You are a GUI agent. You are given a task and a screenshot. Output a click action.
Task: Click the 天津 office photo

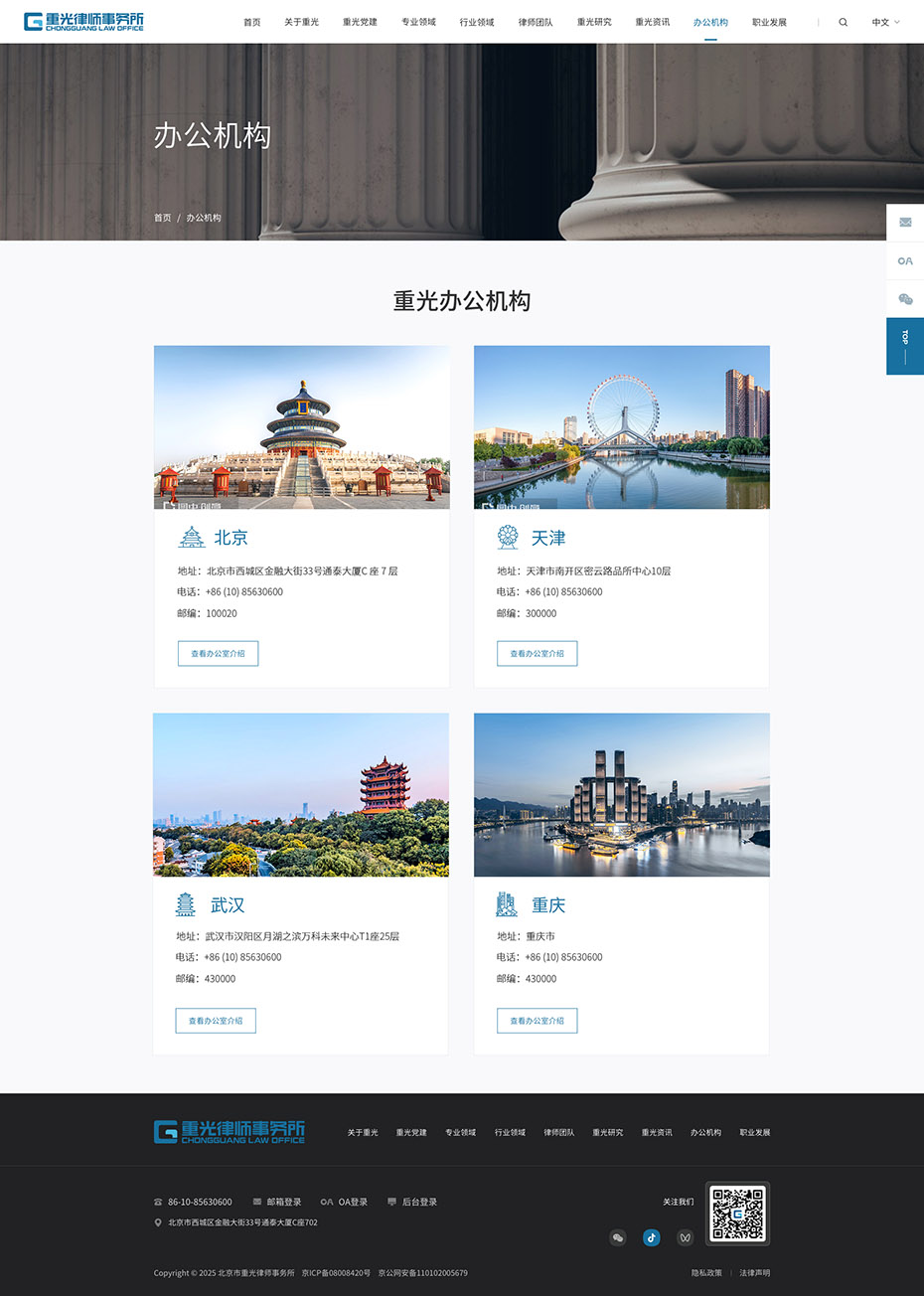(x=621, y=426)
